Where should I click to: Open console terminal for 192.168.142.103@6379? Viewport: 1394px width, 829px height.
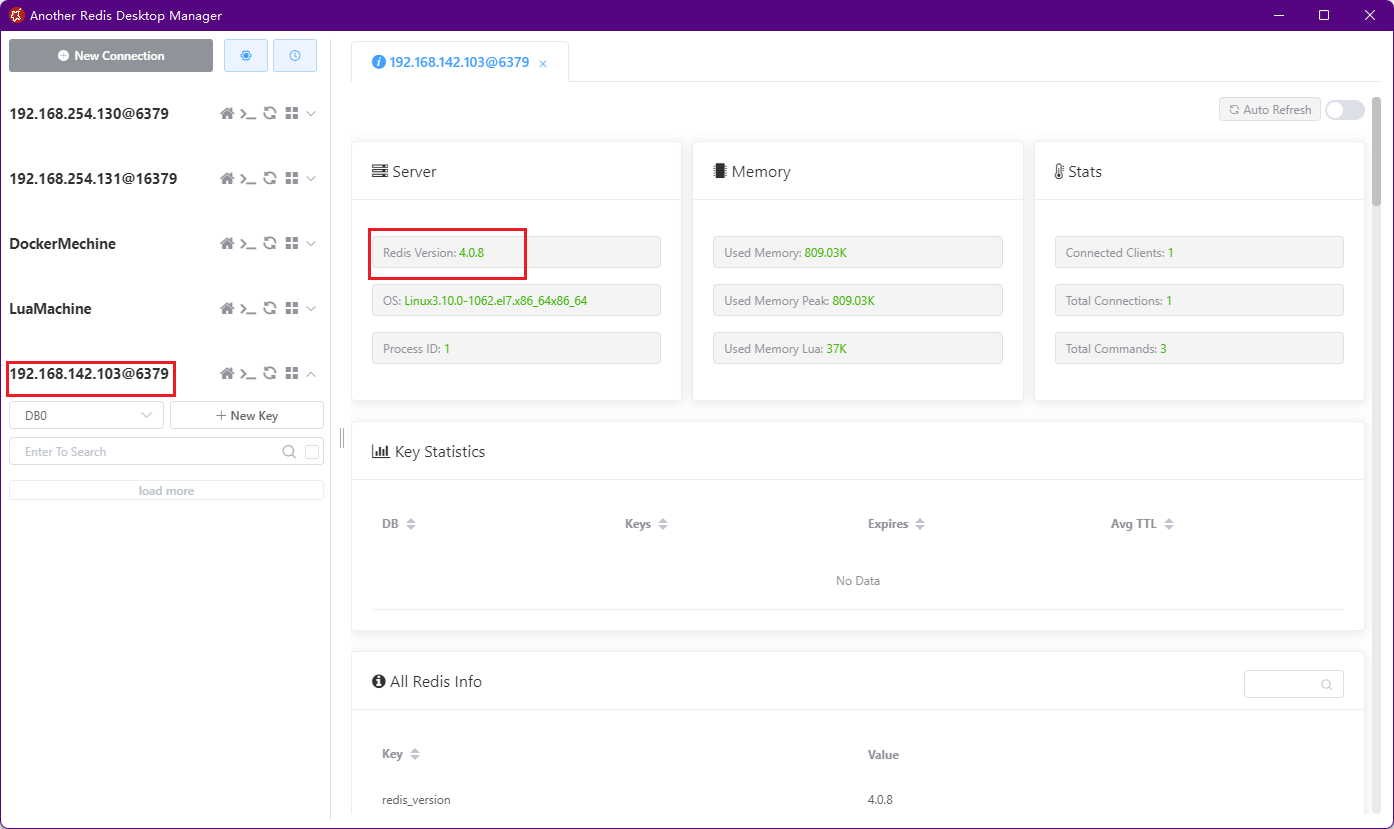(248, 374)
